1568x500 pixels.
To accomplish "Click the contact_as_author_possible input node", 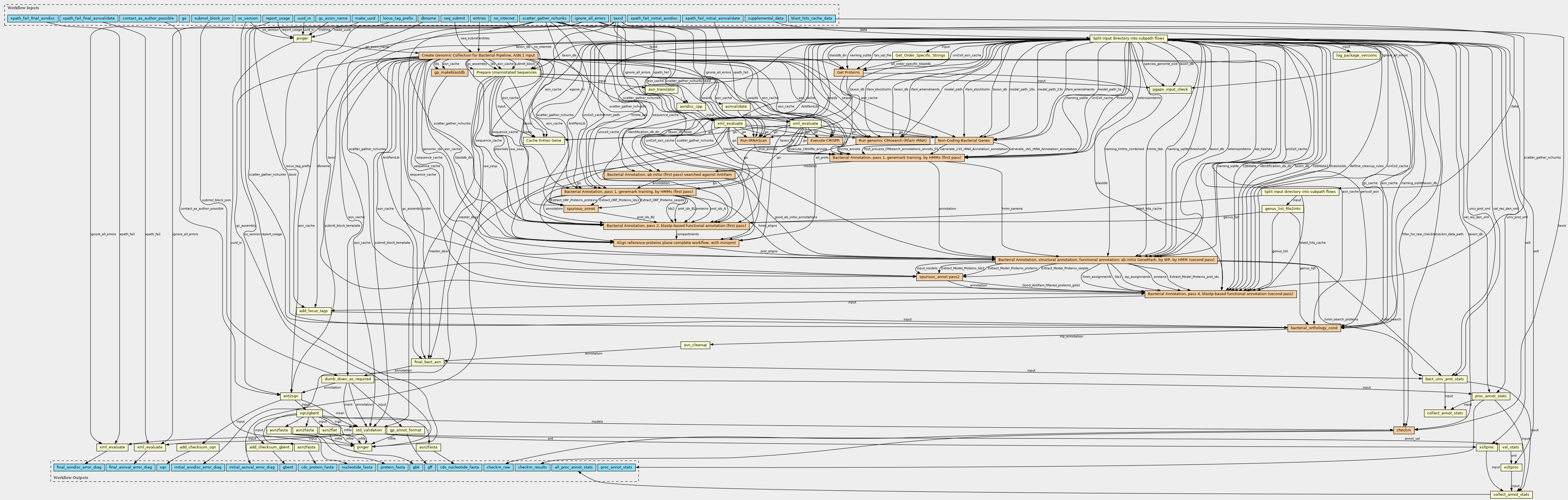I will 148,18.
